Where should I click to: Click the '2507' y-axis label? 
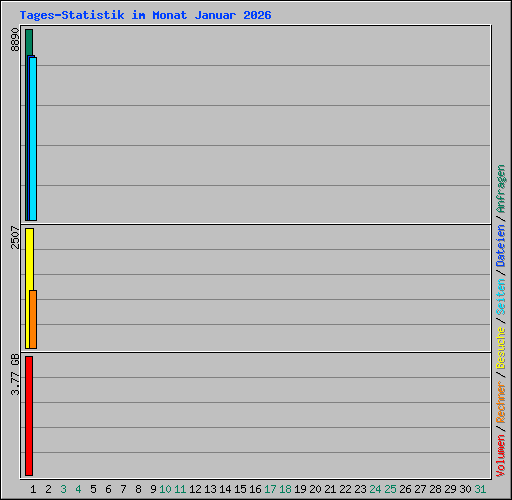[x=15, y=237]
